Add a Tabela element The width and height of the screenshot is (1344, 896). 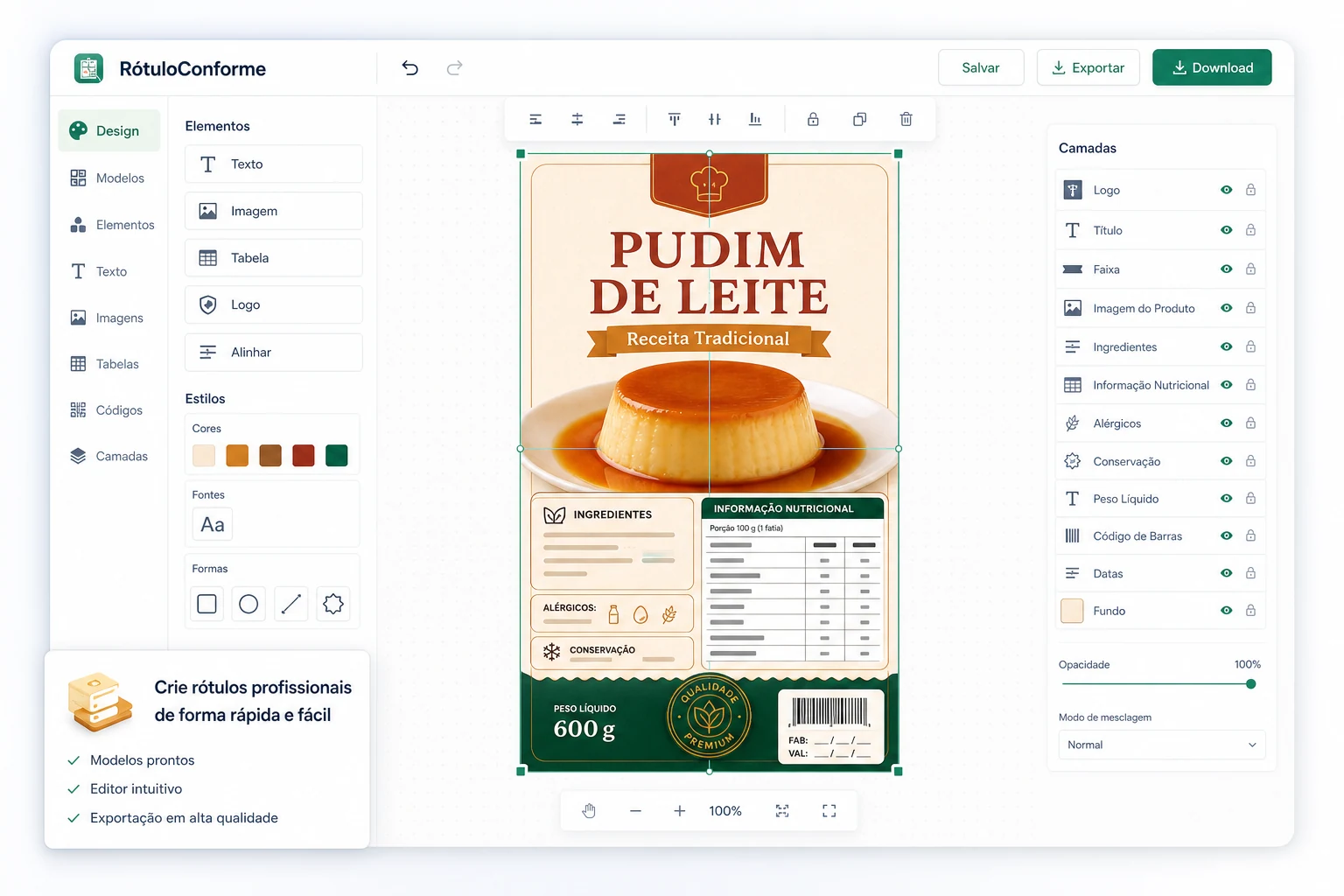(274, 258)
